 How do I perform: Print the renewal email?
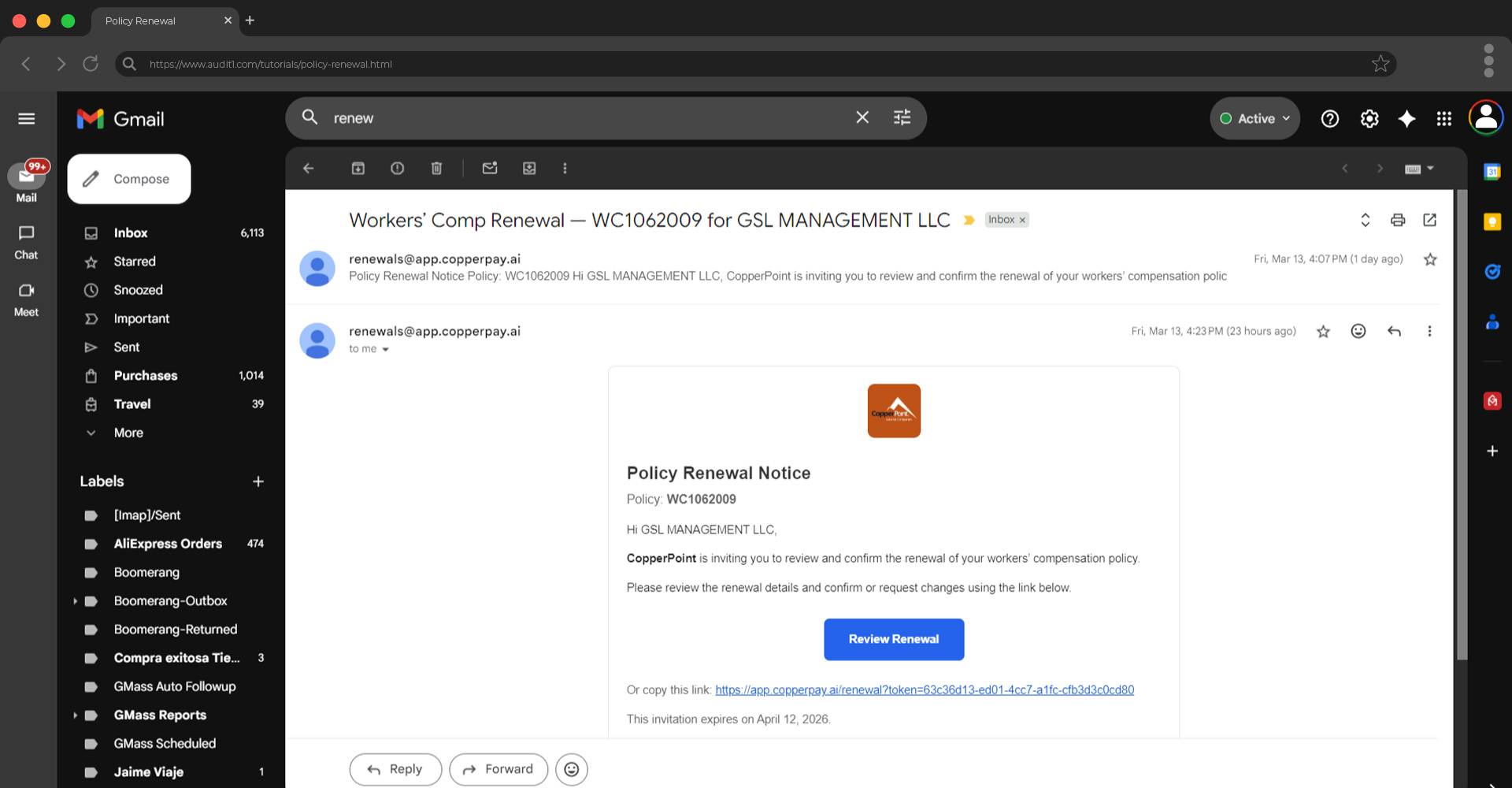[1398, 220]
